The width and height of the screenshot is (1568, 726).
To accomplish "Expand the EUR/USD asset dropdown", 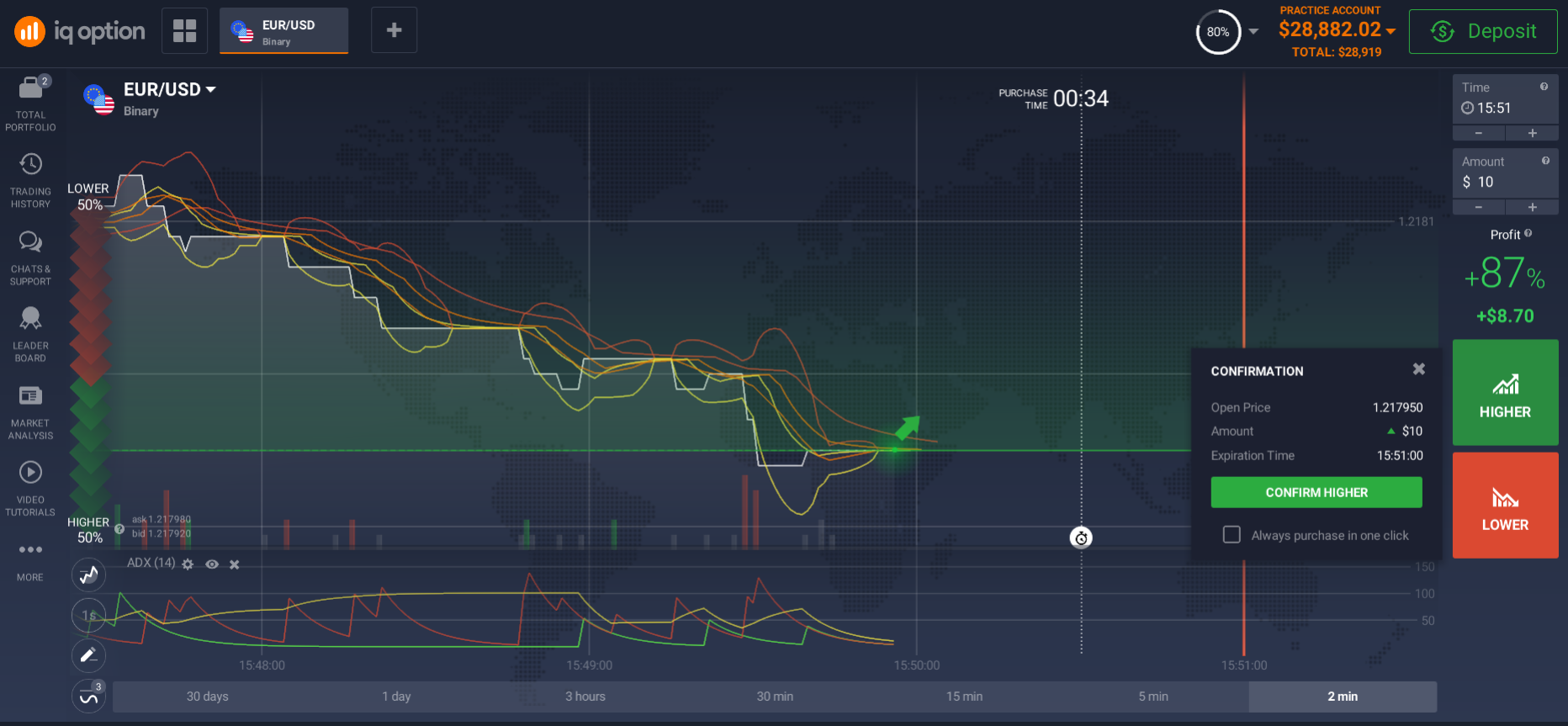I will tap(210, 89).
